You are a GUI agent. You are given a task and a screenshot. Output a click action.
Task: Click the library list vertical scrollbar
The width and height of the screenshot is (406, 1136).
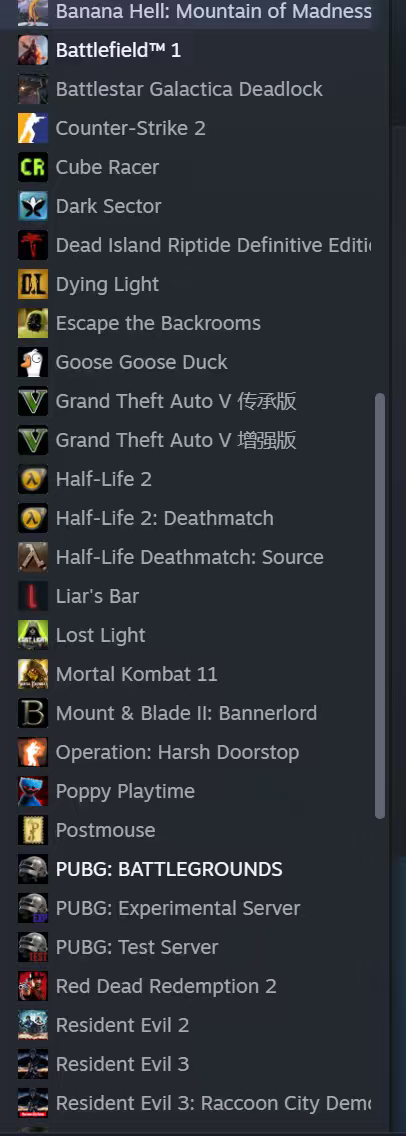click(x=380, y=606)
